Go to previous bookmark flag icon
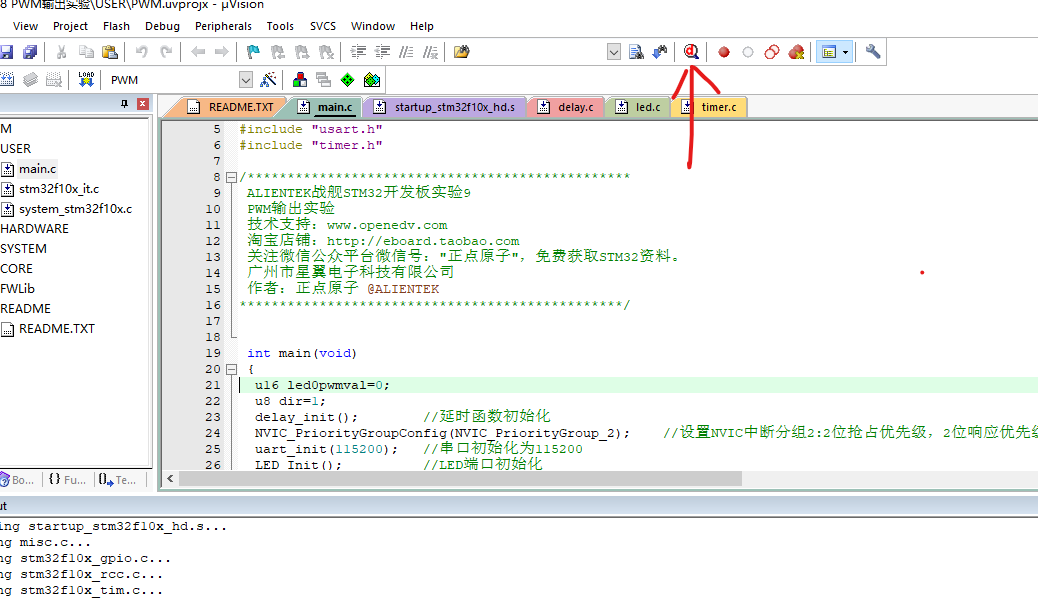Screen dimensions: 1038x601 (277, 52)
